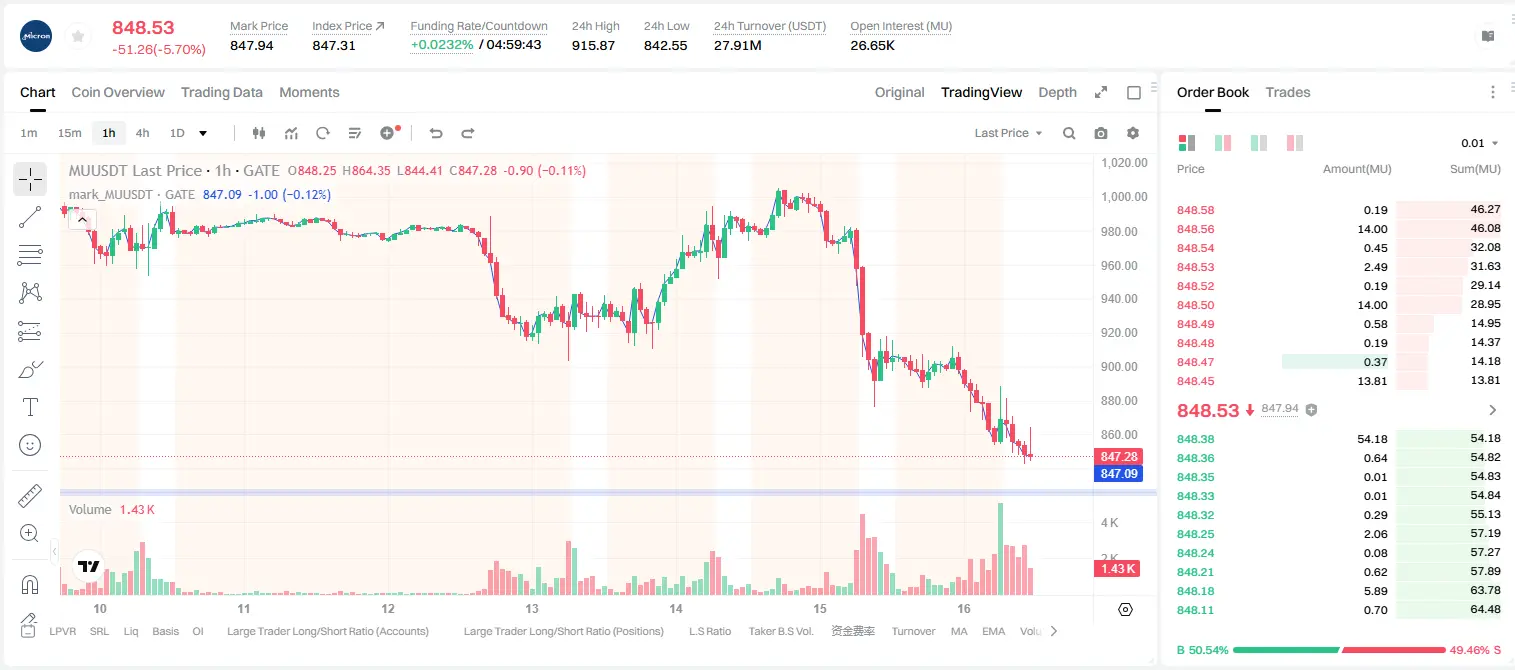Select the ruler measure tool
Image resolution: width=1515 pixels, height=670 pixels.
click(30, 496)
